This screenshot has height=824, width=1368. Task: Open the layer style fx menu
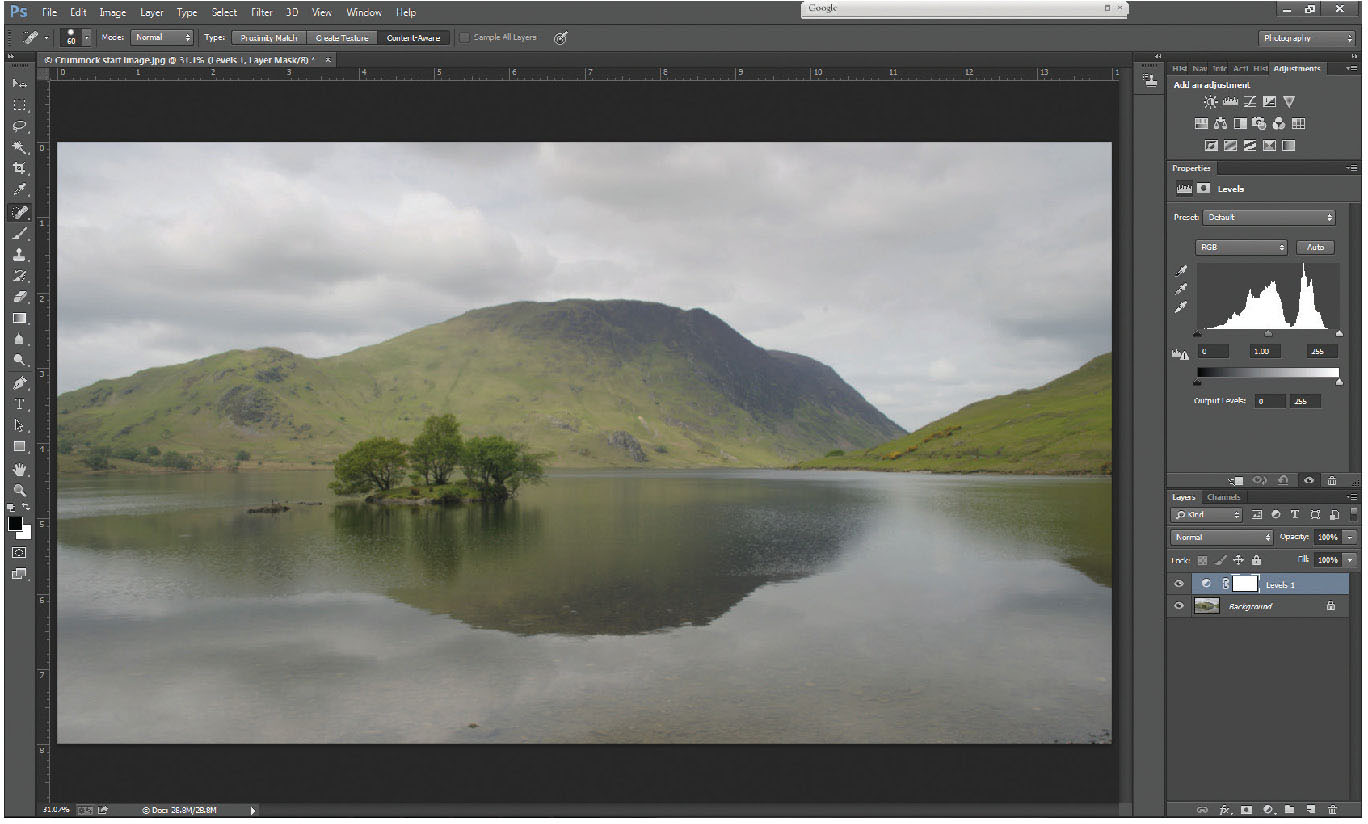[1224, 809]
